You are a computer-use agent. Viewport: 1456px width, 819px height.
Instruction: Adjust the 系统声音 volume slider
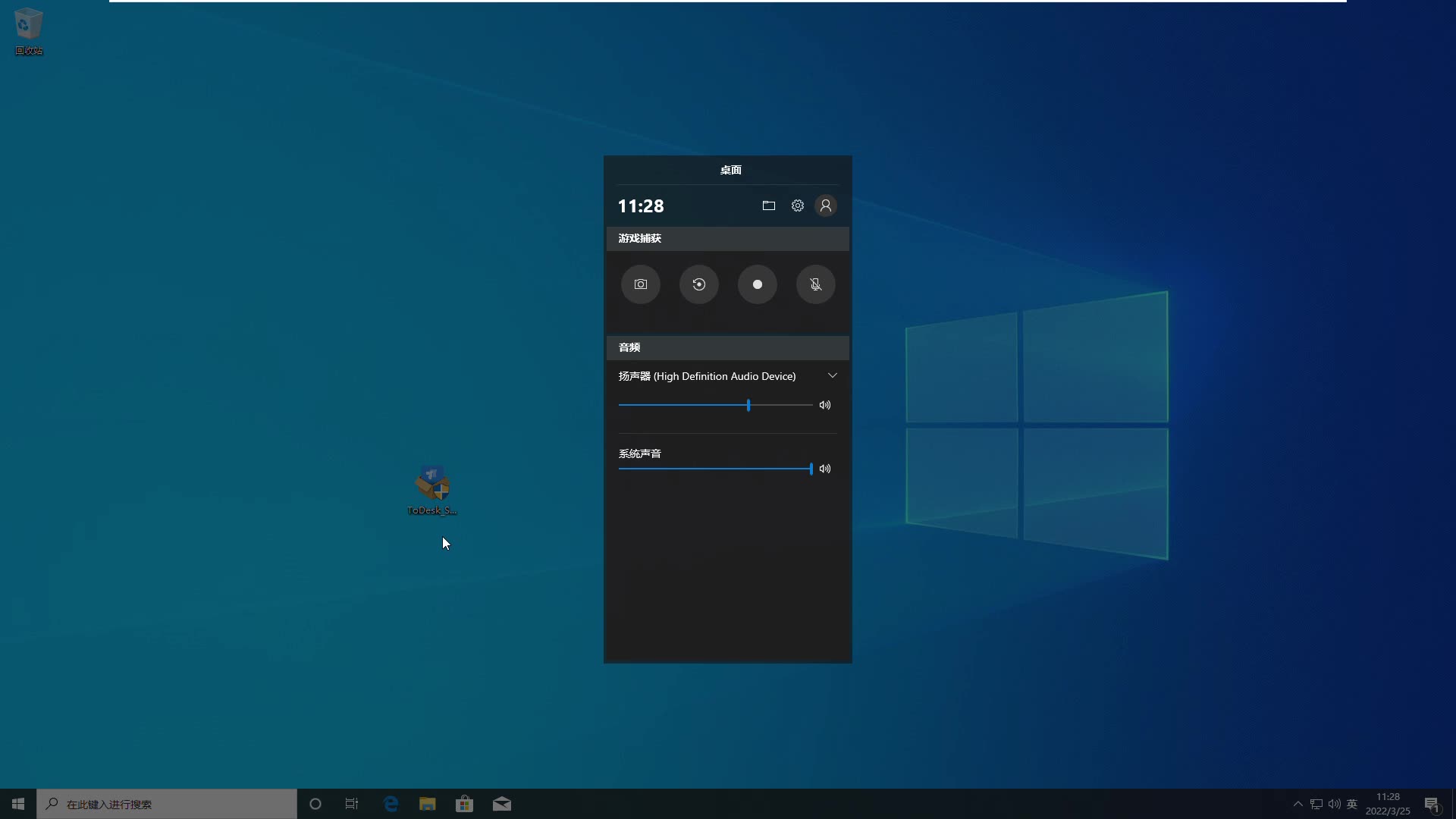coord(716,469)
